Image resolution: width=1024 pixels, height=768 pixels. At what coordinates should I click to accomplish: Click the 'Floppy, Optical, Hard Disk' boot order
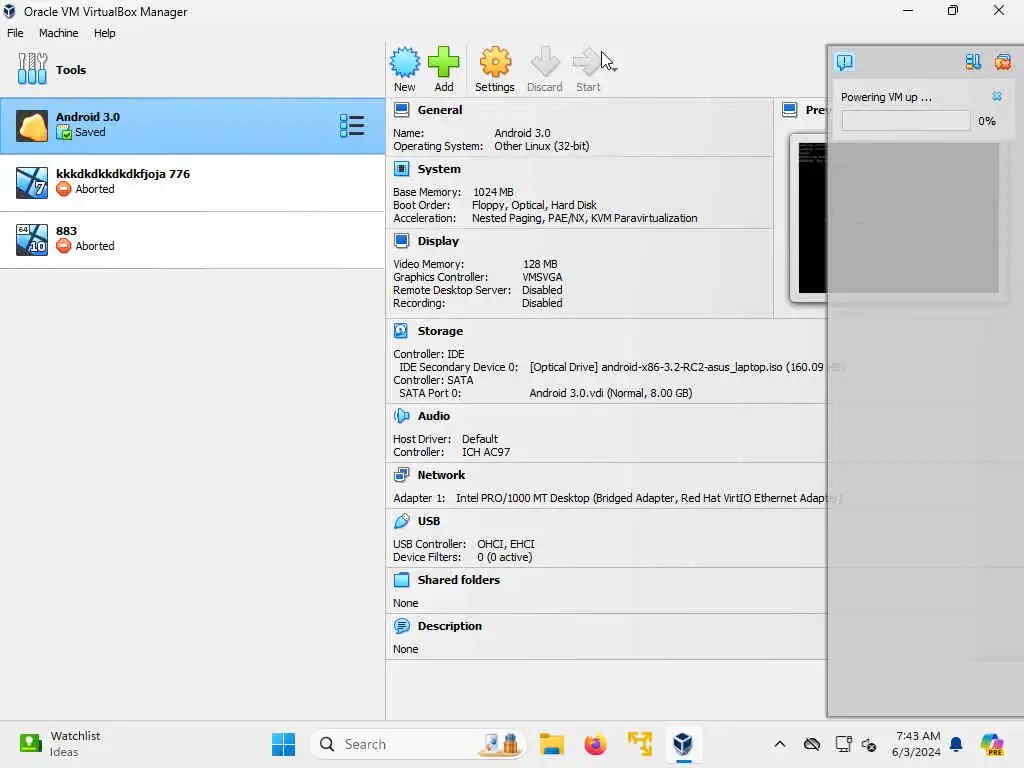coord(534,205)
